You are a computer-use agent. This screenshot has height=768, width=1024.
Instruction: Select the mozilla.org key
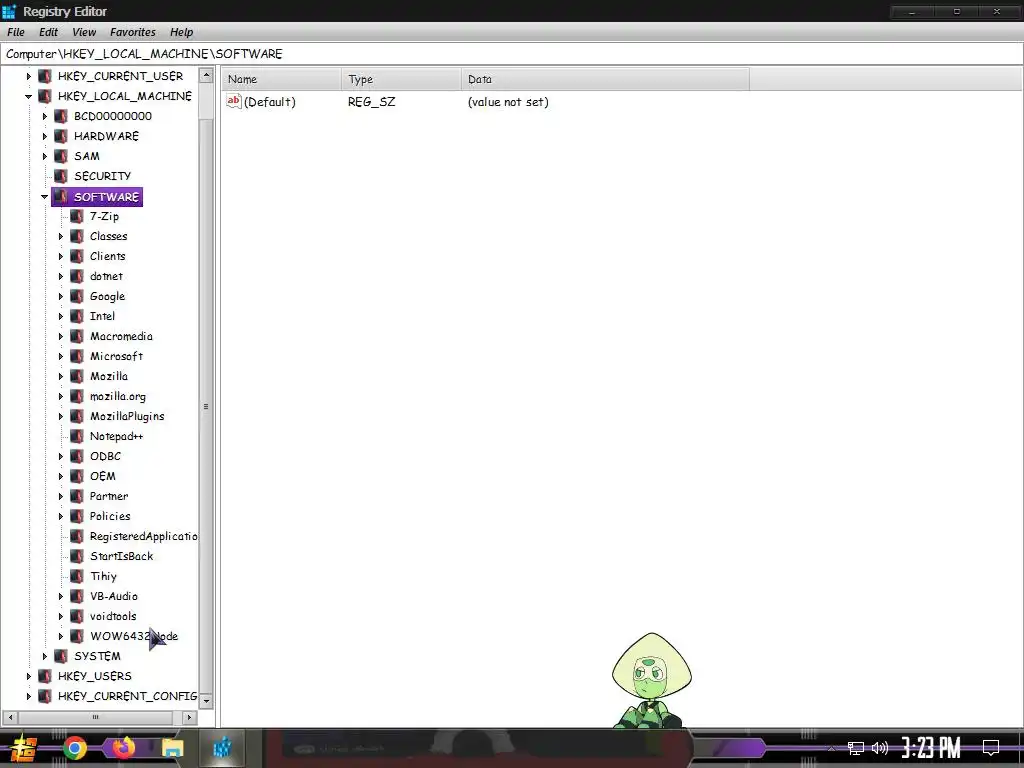click(x=118, y=396)
